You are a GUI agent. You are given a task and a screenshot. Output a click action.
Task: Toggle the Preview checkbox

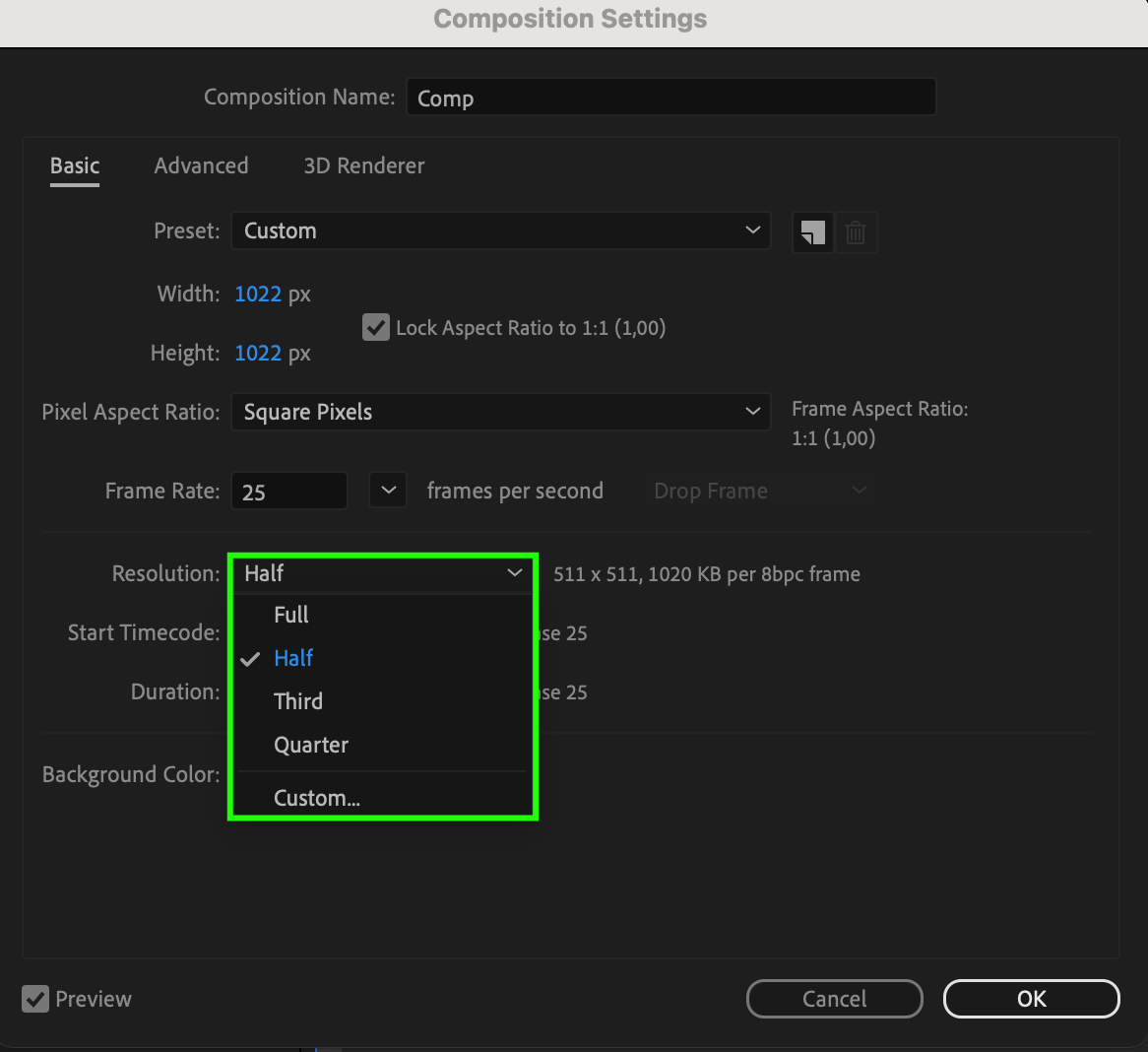click(35, 999)
